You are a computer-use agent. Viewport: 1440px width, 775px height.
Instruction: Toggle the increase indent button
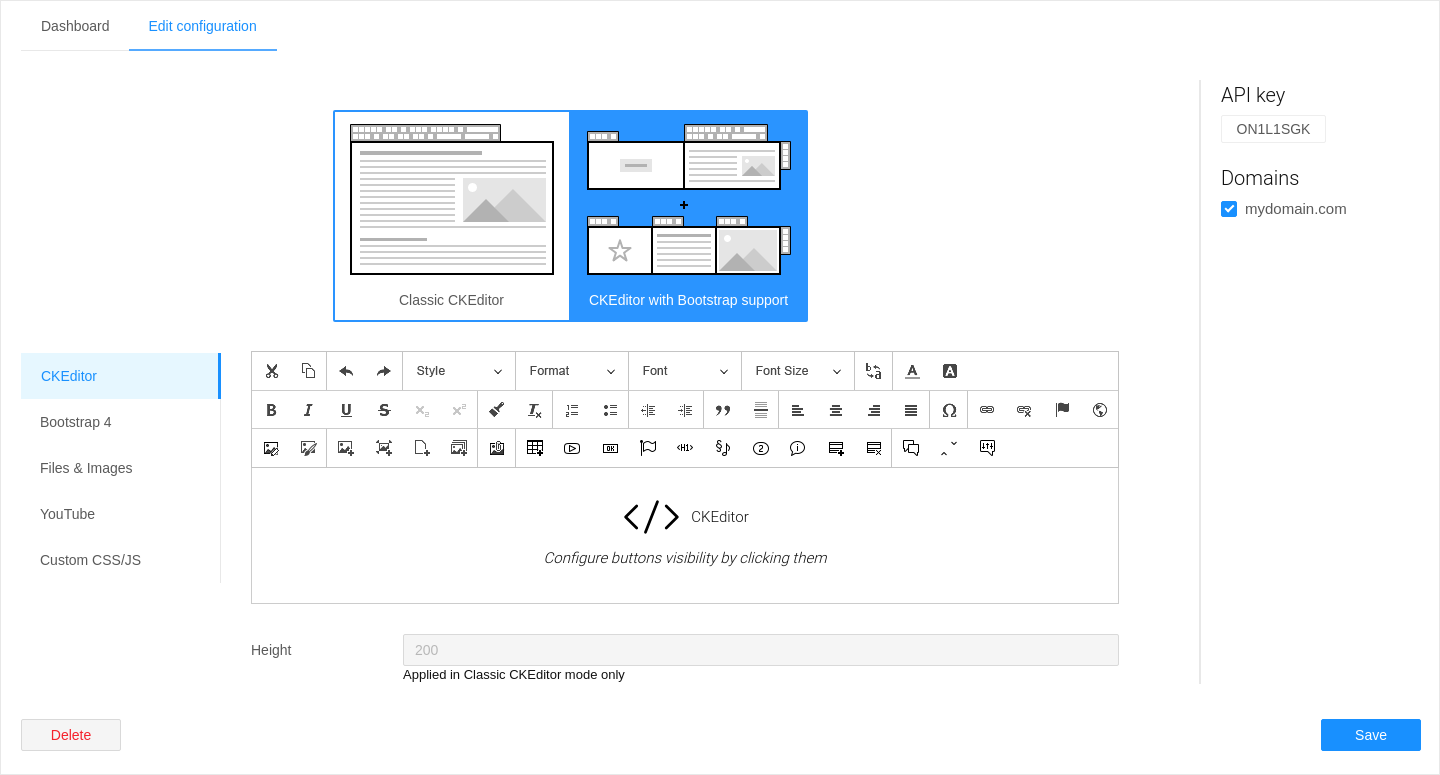(685, 410)
